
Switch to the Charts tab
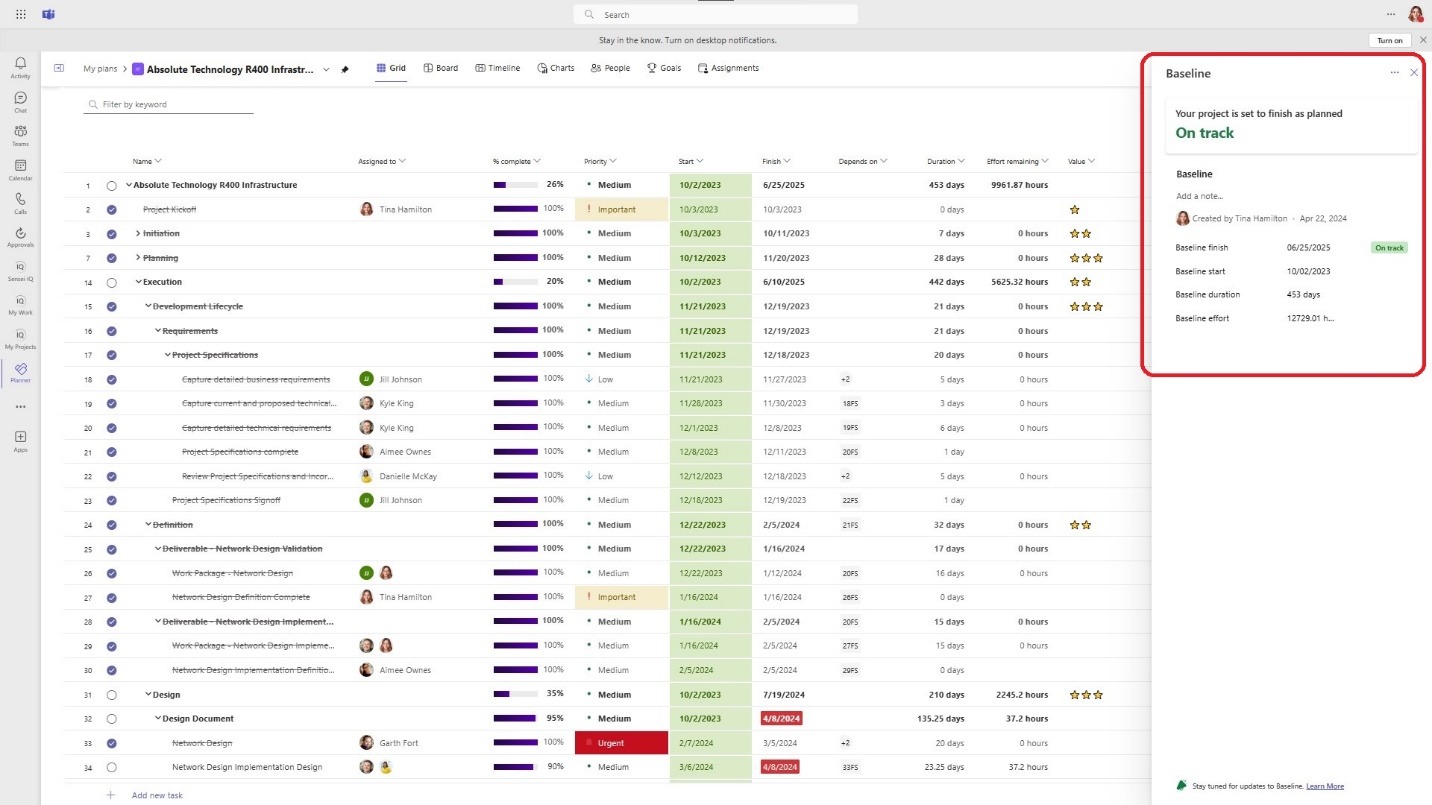tap(556, 68)
